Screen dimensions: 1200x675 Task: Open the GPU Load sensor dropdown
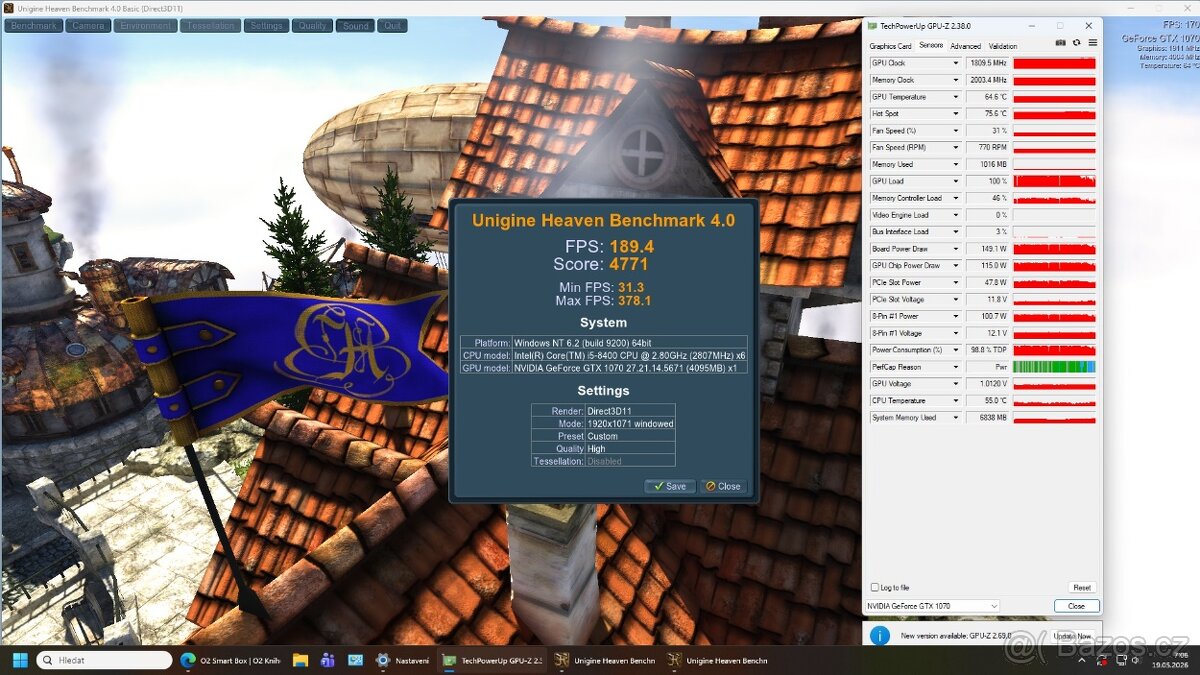955,181
